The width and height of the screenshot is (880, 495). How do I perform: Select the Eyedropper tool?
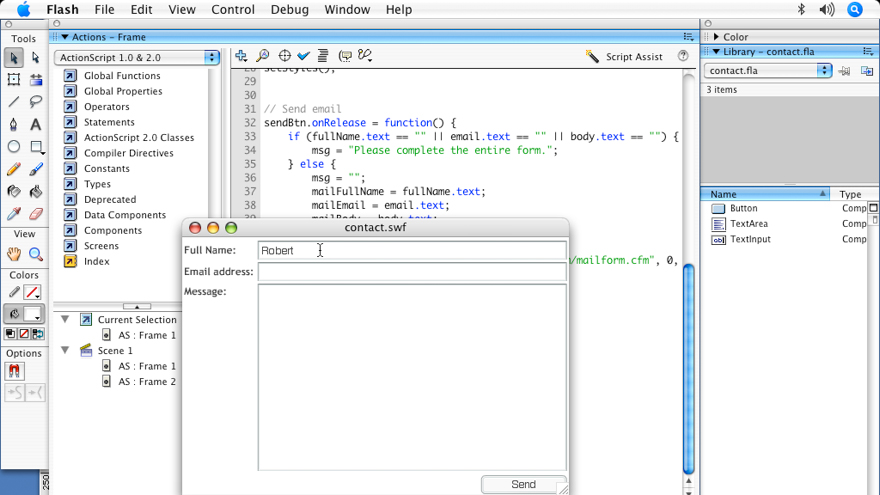[x=14, y=213]
